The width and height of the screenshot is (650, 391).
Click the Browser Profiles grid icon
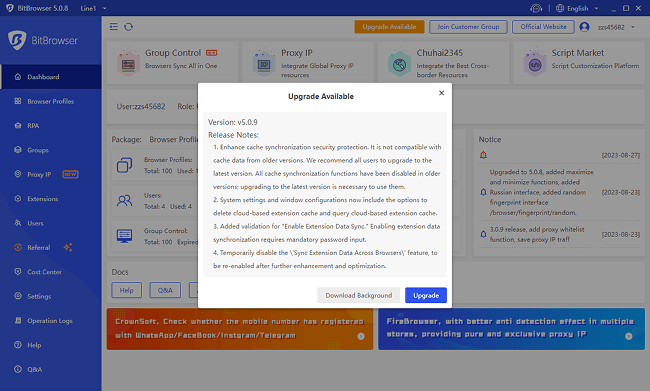tap(18, 101)
